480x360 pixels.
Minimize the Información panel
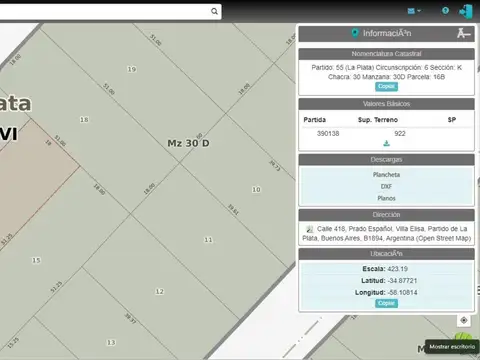pos(463,33)
